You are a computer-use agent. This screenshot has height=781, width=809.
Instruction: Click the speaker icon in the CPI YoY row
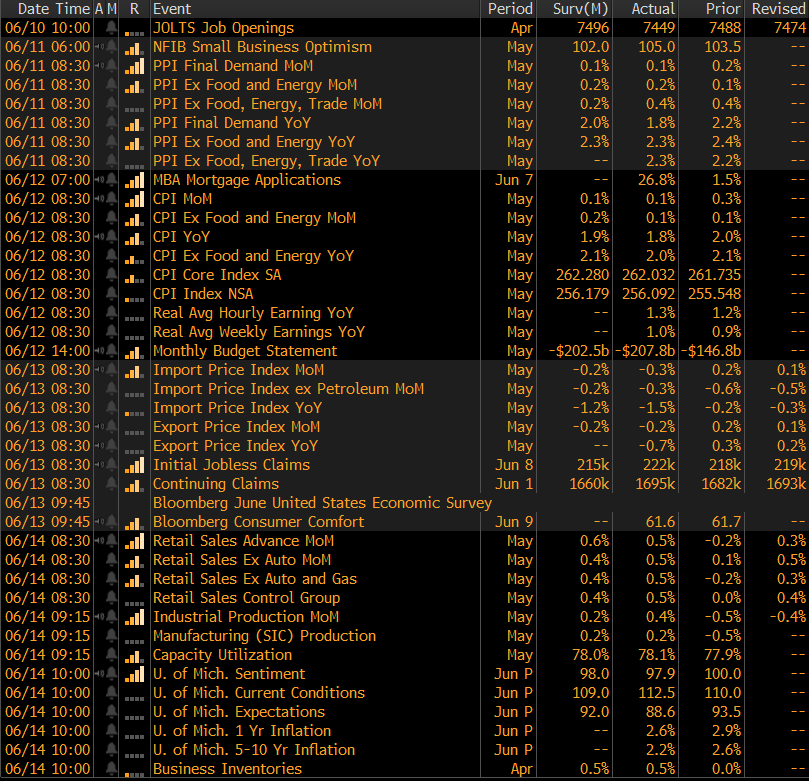[x=99, y=237]
